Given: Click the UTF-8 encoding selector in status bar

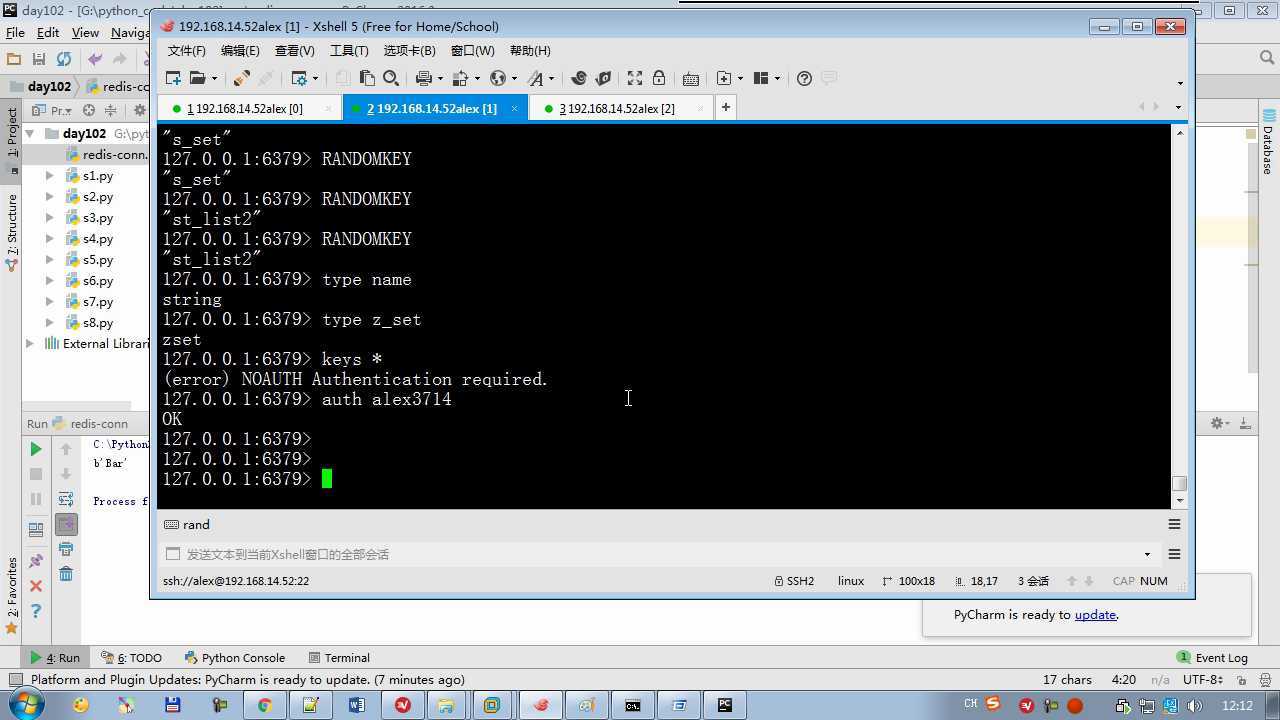Looking at the screenshot, I should 1203,680.
